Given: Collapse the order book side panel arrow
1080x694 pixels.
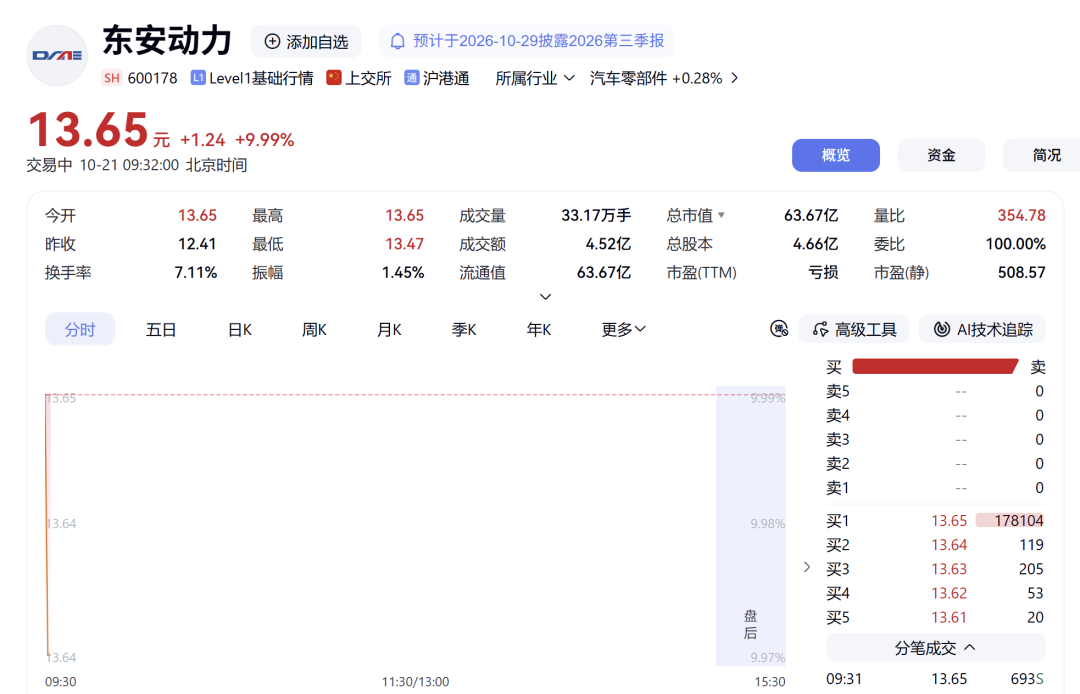Looking at the screenshot, I should pyautogui.click(x=807, y=567).
